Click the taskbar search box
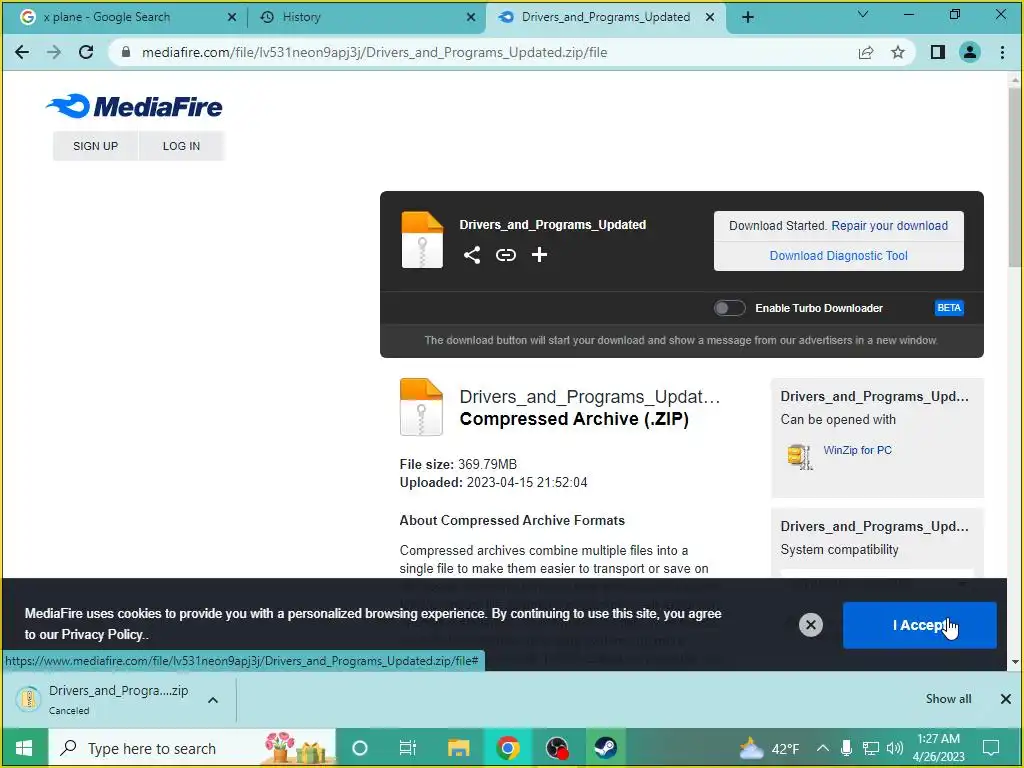Screen dimensions: 1024x768 (x=193, y=748)
